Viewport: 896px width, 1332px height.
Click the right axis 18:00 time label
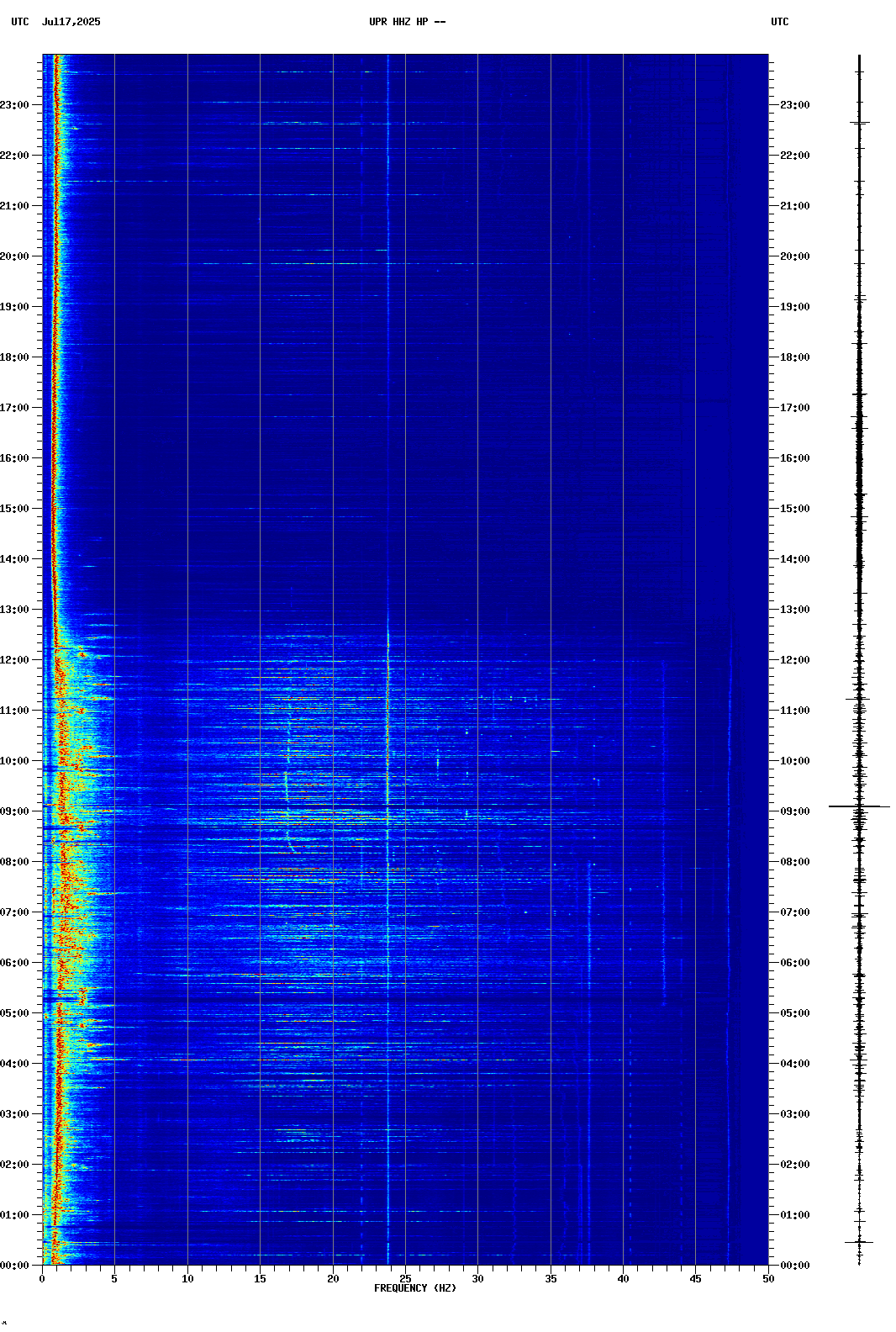point(795,357)
